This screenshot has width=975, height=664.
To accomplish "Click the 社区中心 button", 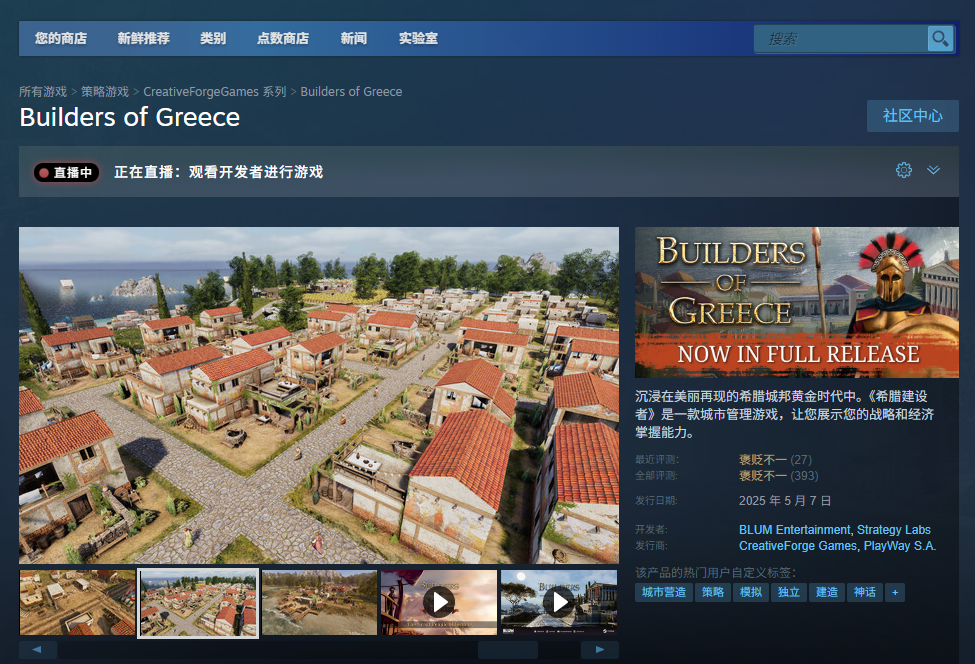I will coord(912,116).
